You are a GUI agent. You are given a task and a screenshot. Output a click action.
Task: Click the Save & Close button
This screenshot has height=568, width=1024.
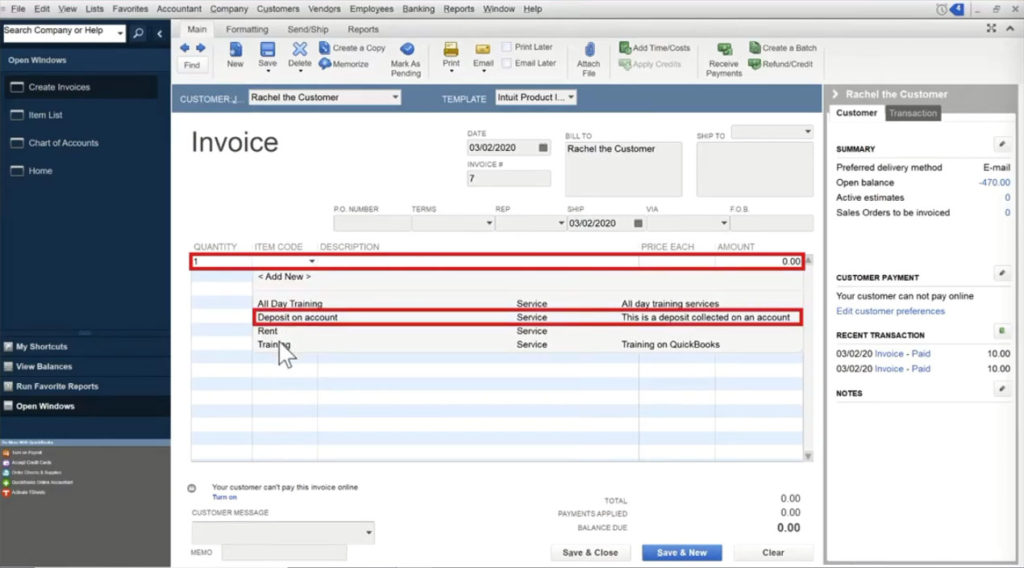[590, 552]
